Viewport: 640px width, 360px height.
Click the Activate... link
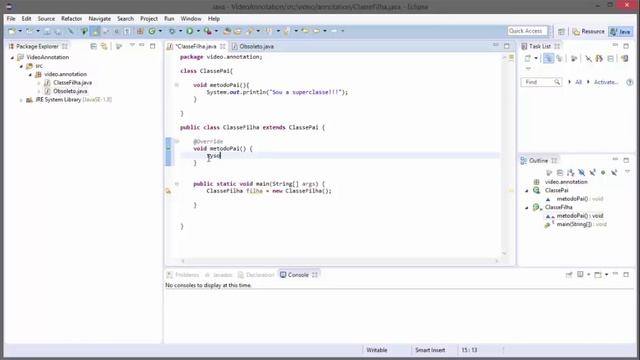click(606, 82)
